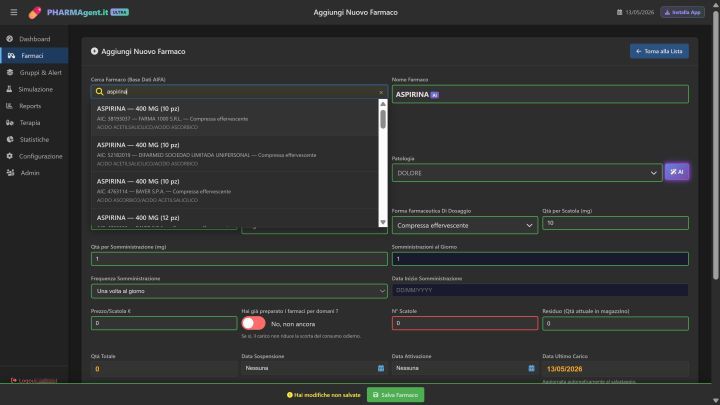This screenshot has height=405, width=720.
Task: Toggle the 'No, non ancora' switch
Action: tap(253, 323)
